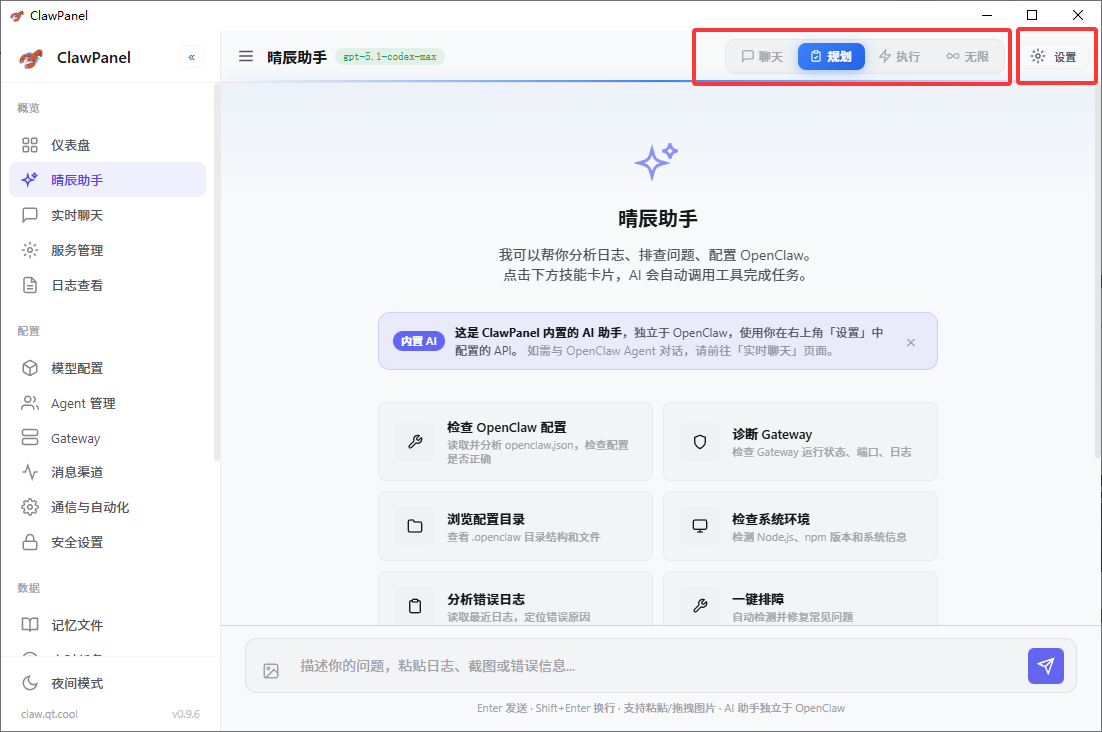
Task: Open the hamburger menu beside 晴辰助手
Action: coord(245,56)
